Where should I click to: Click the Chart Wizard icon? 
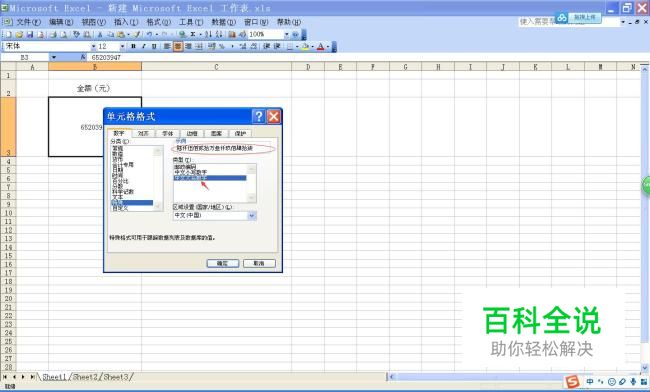(x=232, y=34)
